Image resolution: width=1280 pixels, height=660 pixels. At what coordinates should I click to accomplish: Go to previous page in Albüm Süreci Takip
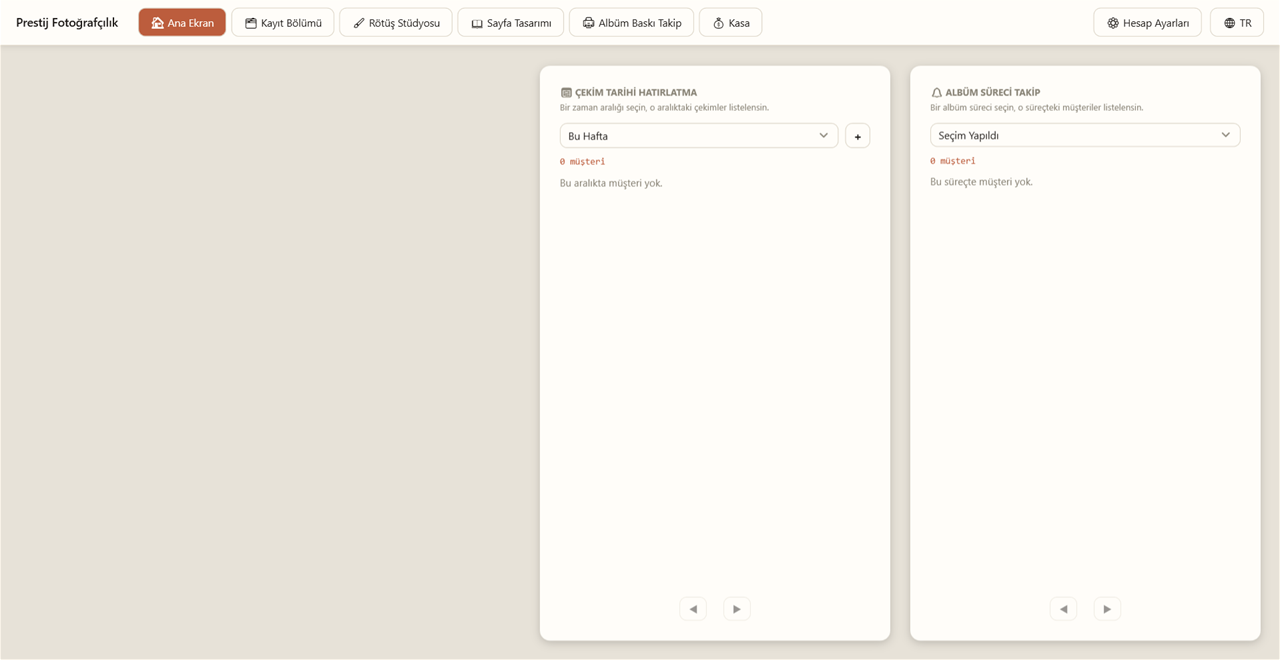[1063, 609]
